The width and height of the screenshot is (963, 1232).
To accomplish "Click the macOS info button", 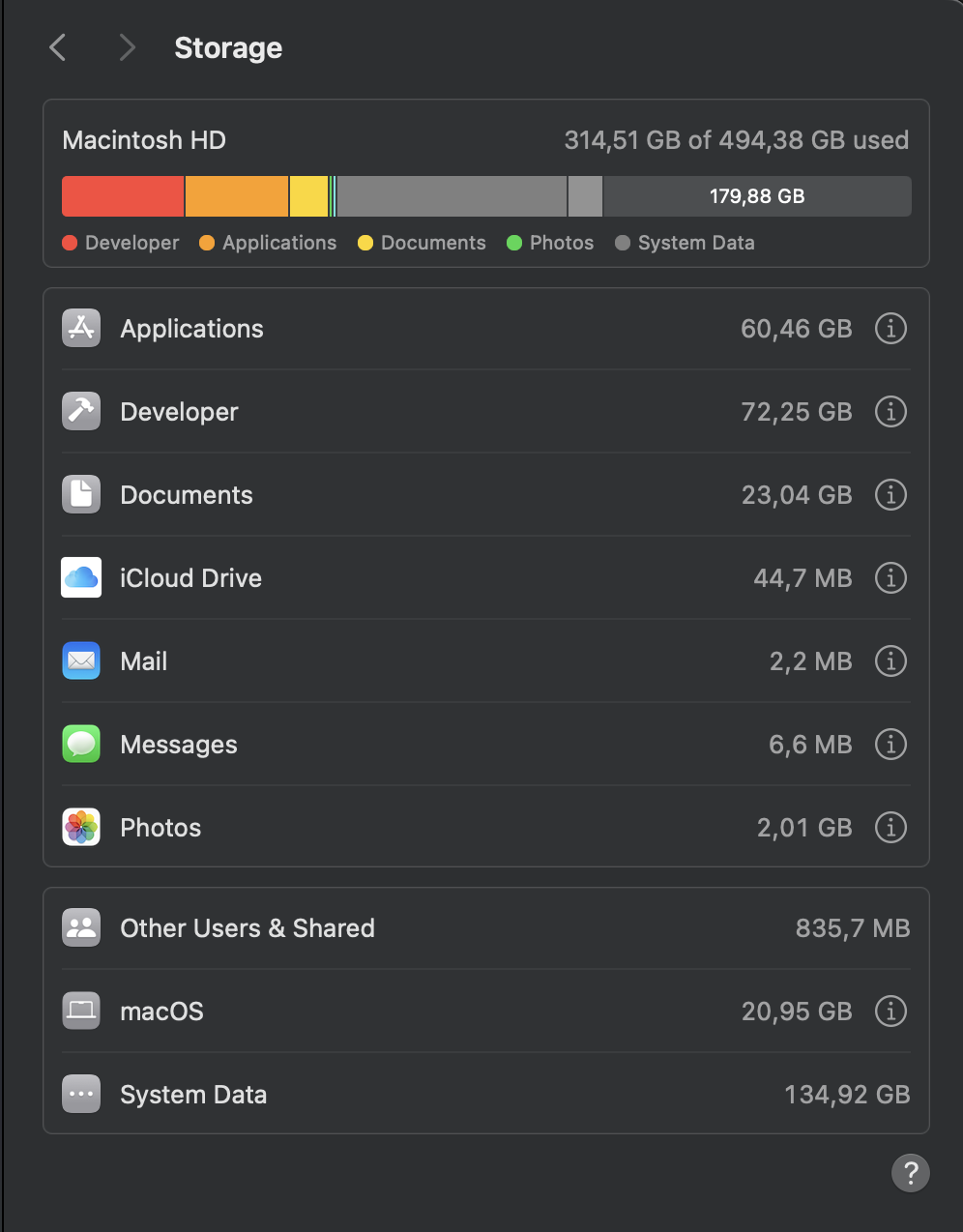I will (x=890, y=1012).
